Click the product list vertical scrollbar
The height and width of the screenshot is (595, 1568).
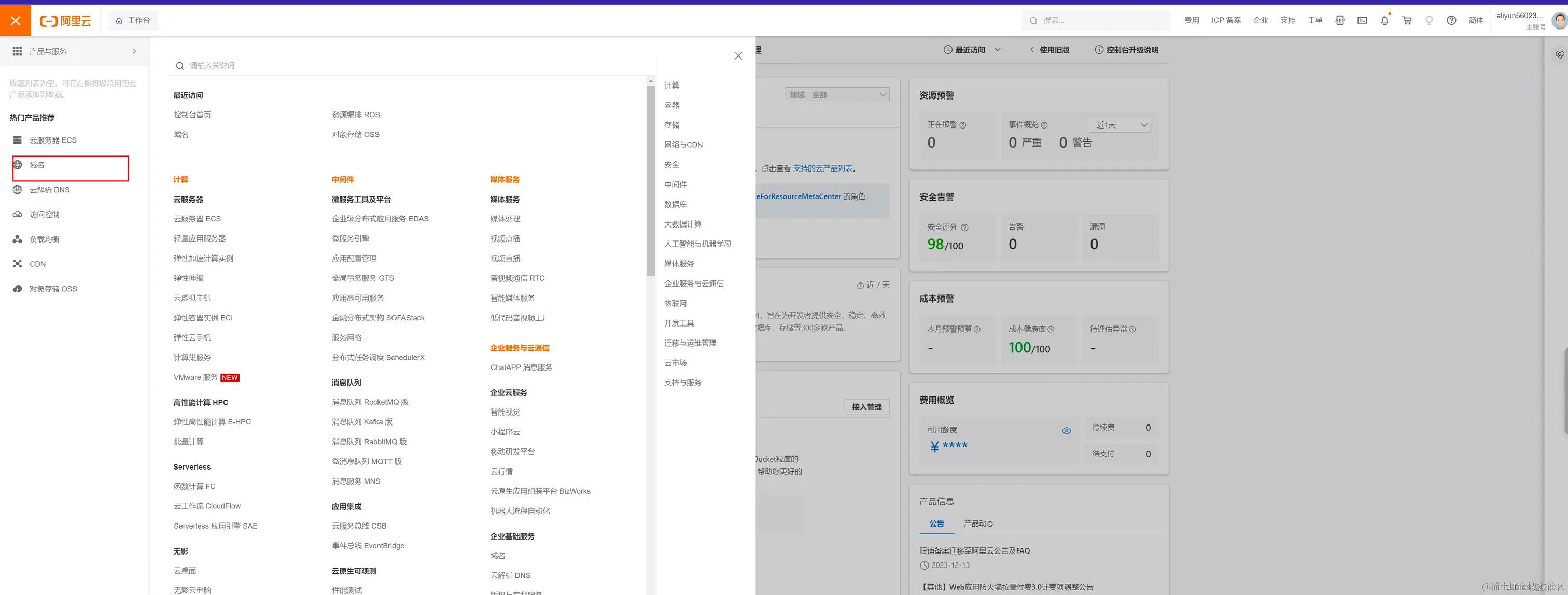click(651, 182)
